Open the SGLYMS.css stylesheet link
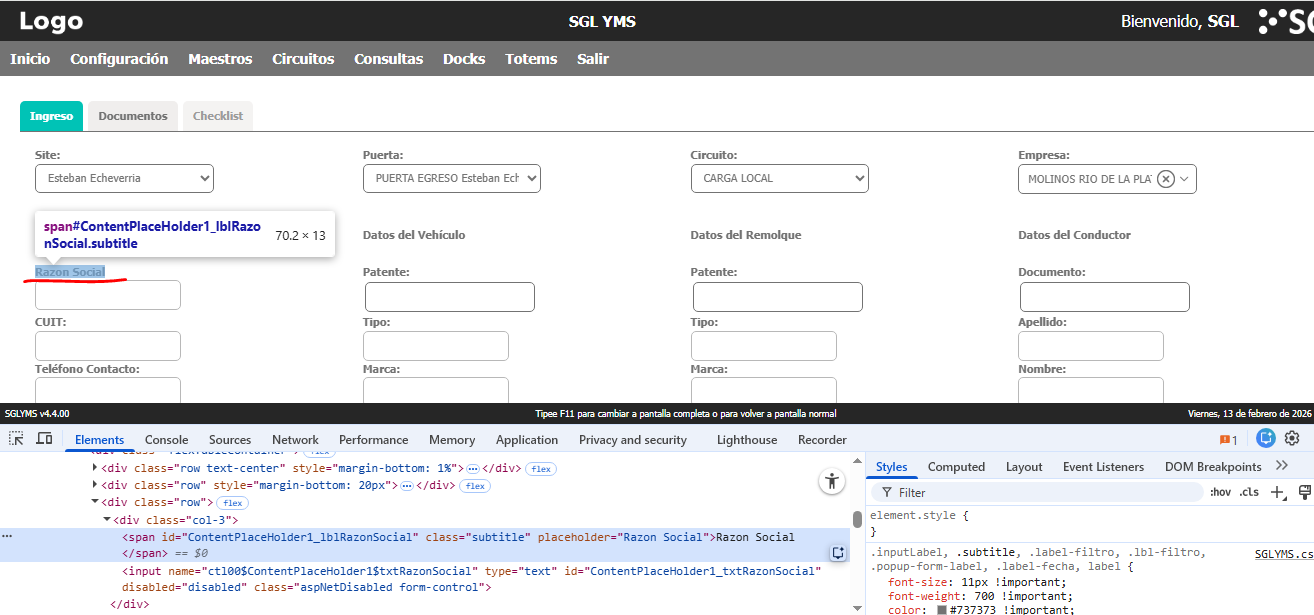 [1284, 554]
